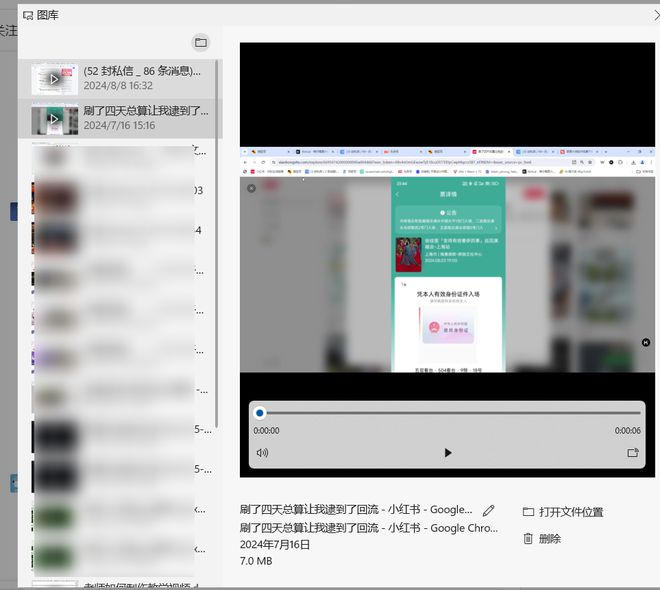The height and width of the screenshot is (590, 660).
Task: Click the '2024/7/16 15:16' date text
Action: pos(119,125)
